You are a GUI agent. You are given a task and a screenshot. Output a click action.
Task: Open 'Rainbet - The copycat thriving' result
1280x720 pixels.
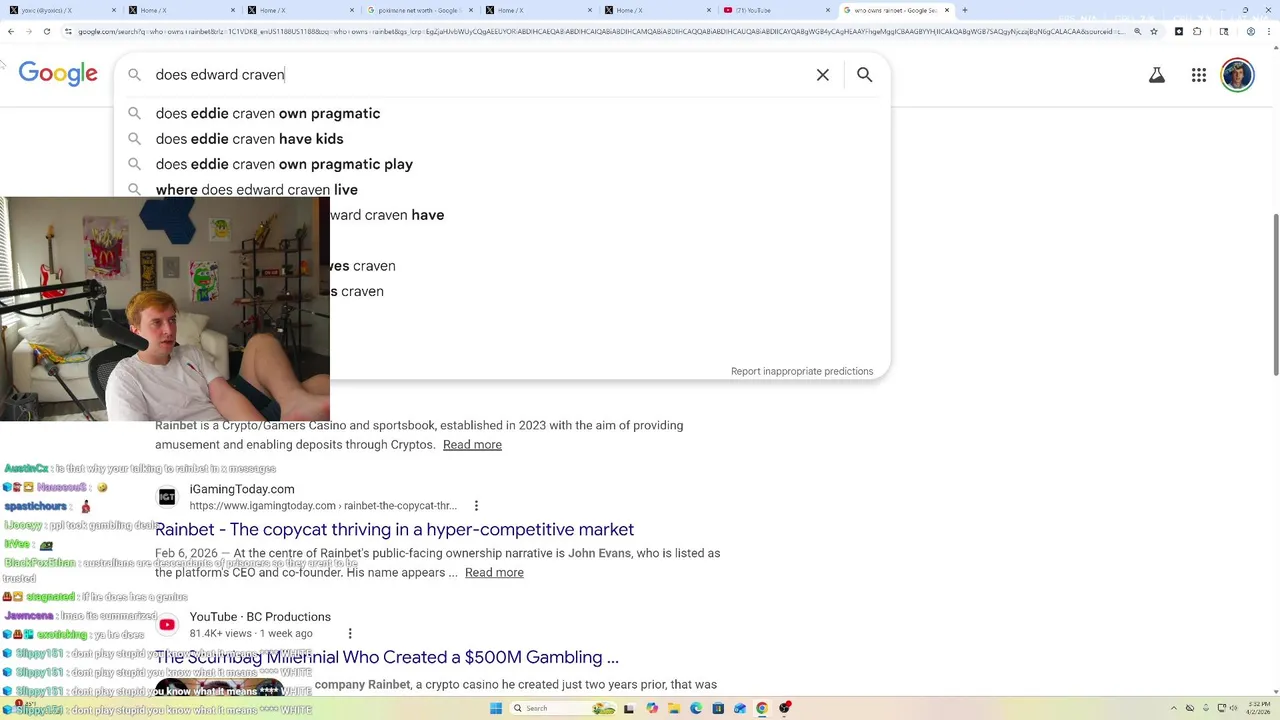tap(394, 529)
